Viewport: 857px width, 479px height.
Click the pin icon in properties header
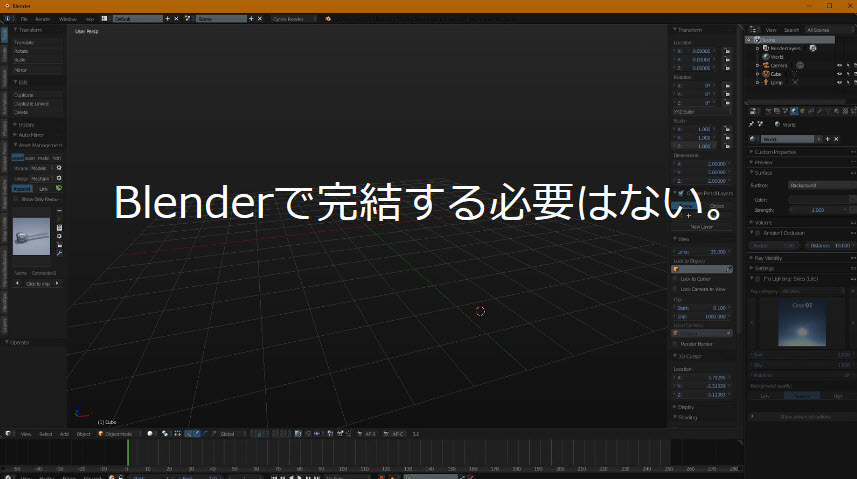tap(752, 124)
